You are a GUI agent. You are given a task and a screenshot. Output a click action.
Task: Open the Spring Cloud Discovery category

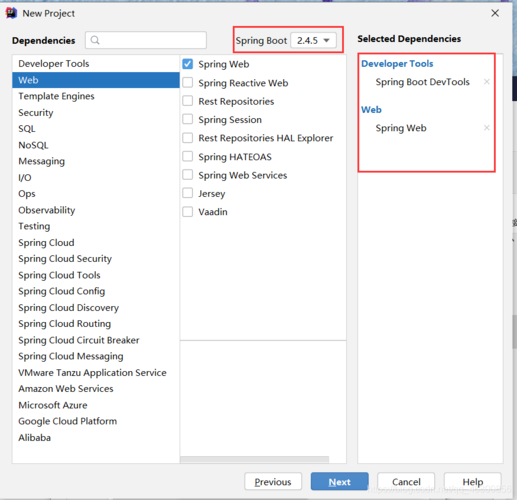pyautogui.click(x=96, y=307)
